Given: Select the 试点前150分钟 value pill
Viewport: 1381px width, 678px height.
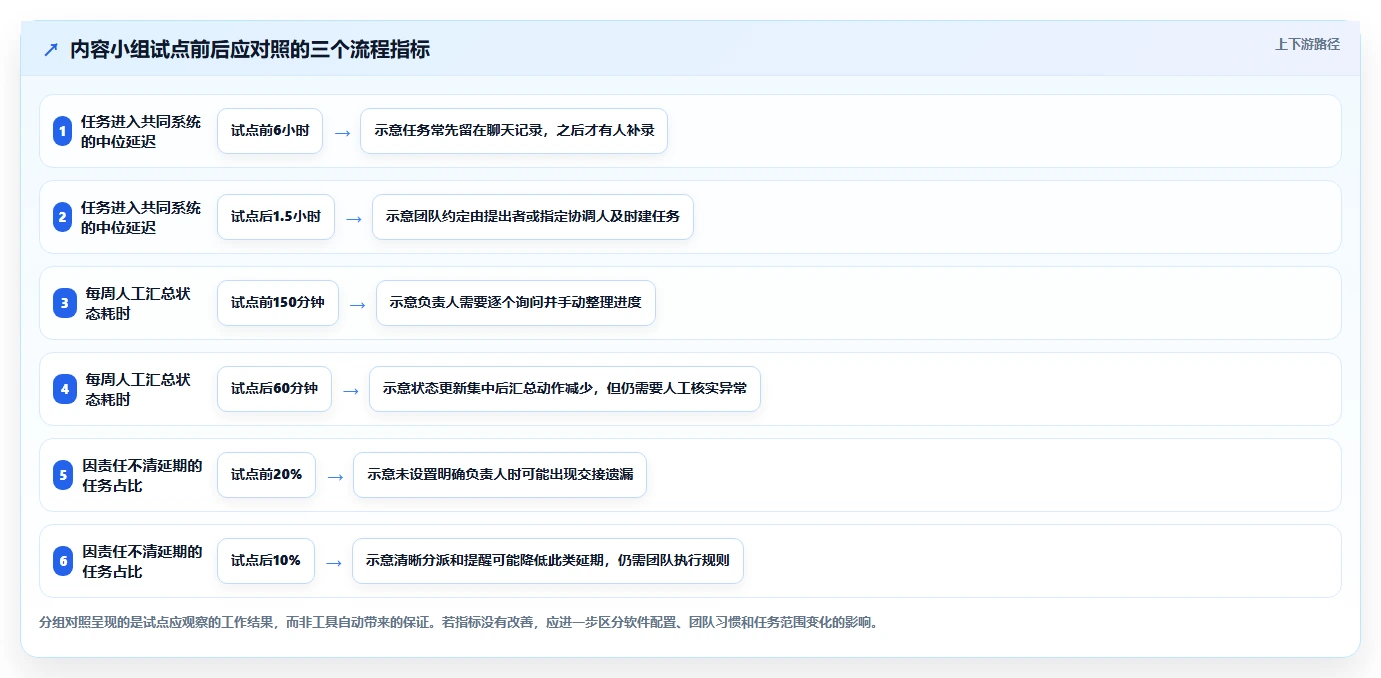Looking at the screenshot, I should (x=278, y=303).
